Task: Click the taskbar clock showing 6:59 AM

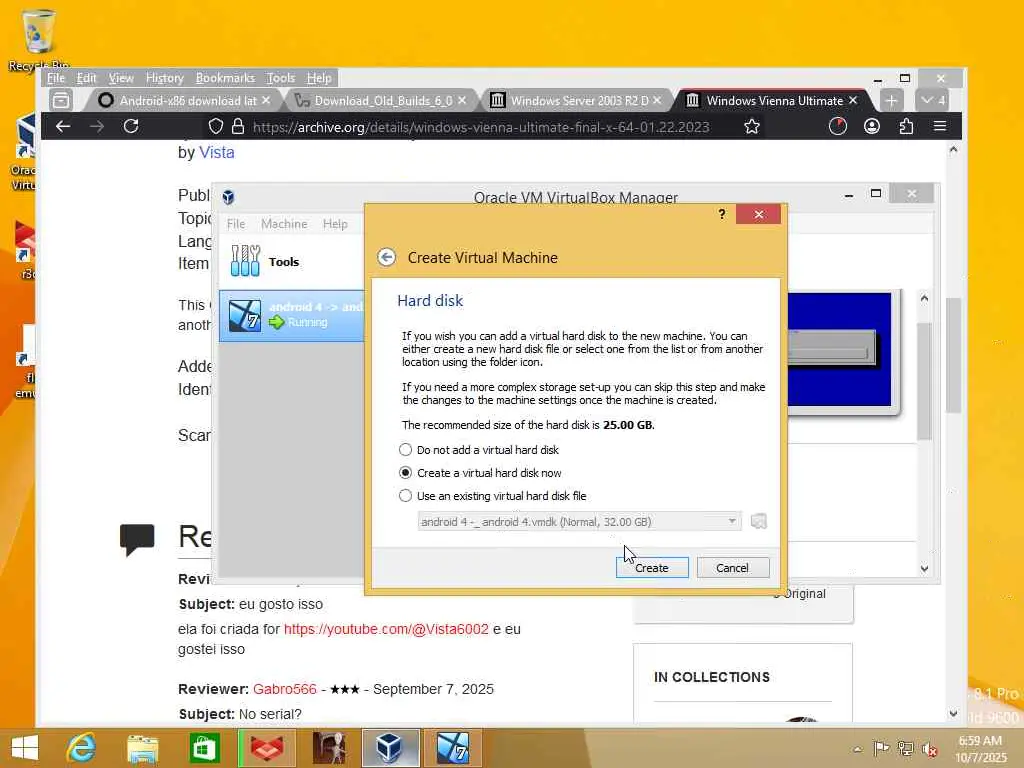Action: (980, 748)
